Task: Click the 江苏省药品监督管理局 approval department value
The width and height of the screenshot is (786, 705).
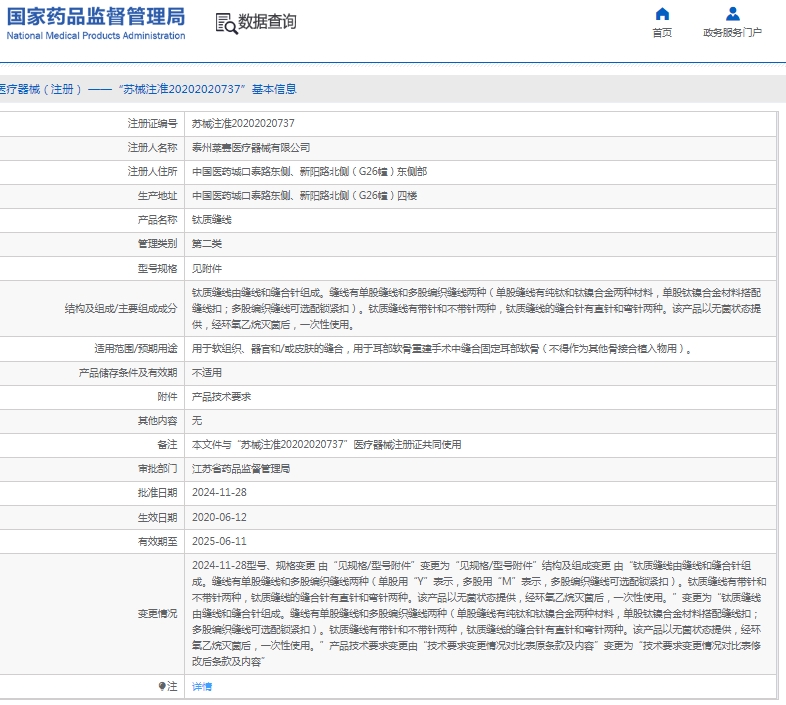Action: [241, 468]
